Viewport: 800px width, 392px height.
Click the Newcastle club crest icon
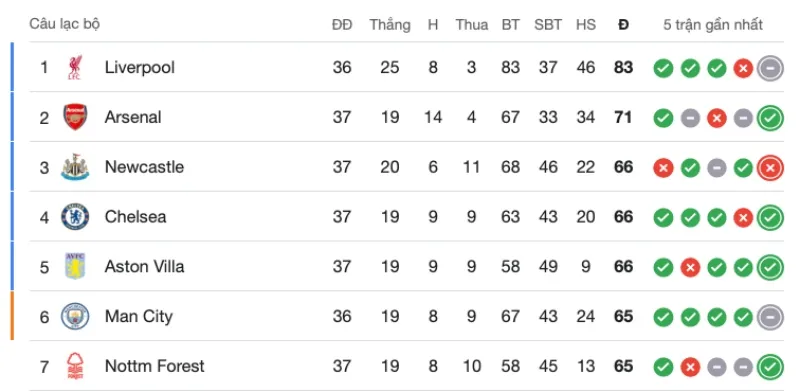pyautogui.click(x=75, y=167)
